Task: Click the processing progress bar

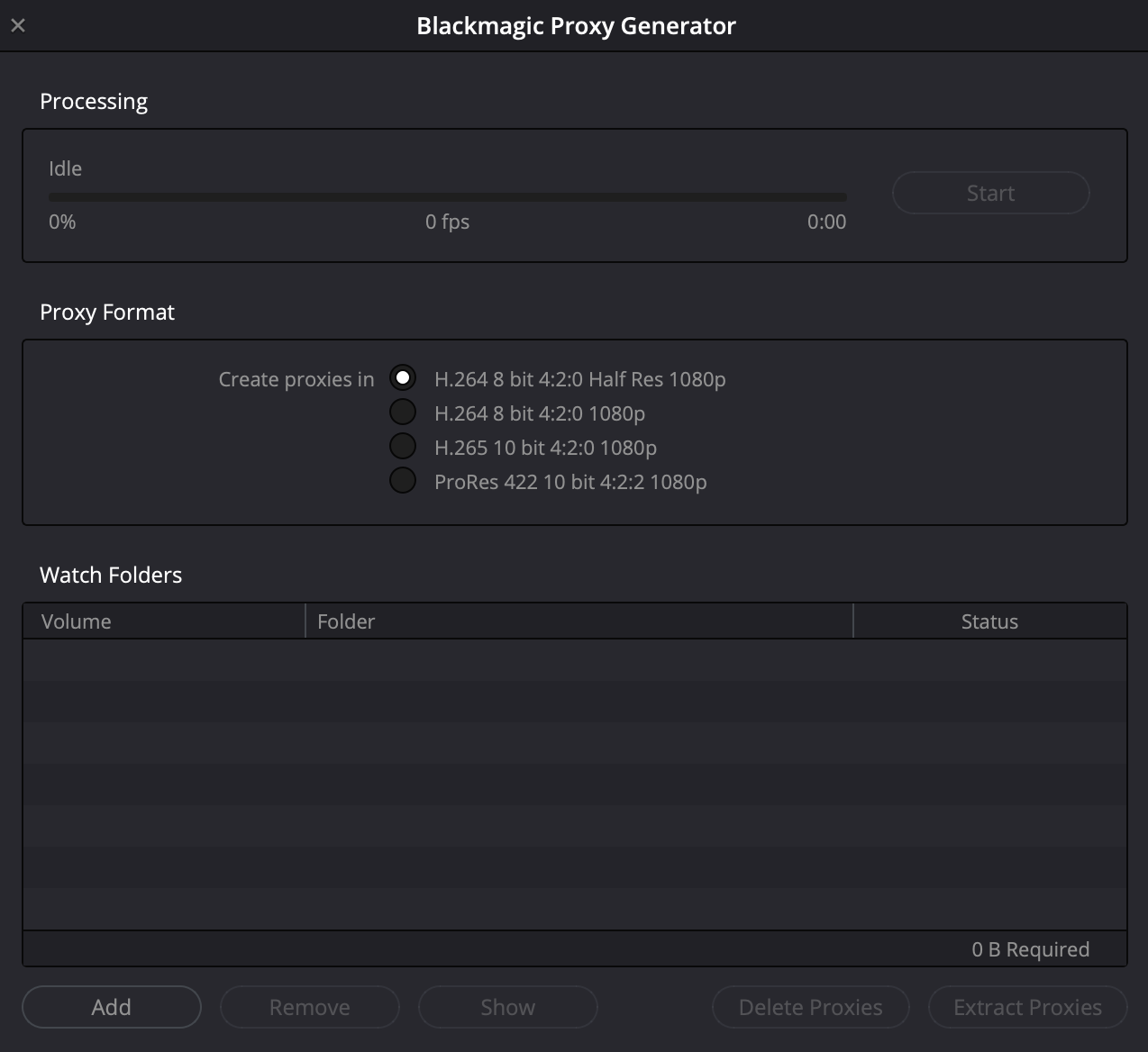Action: click(448, 195)
